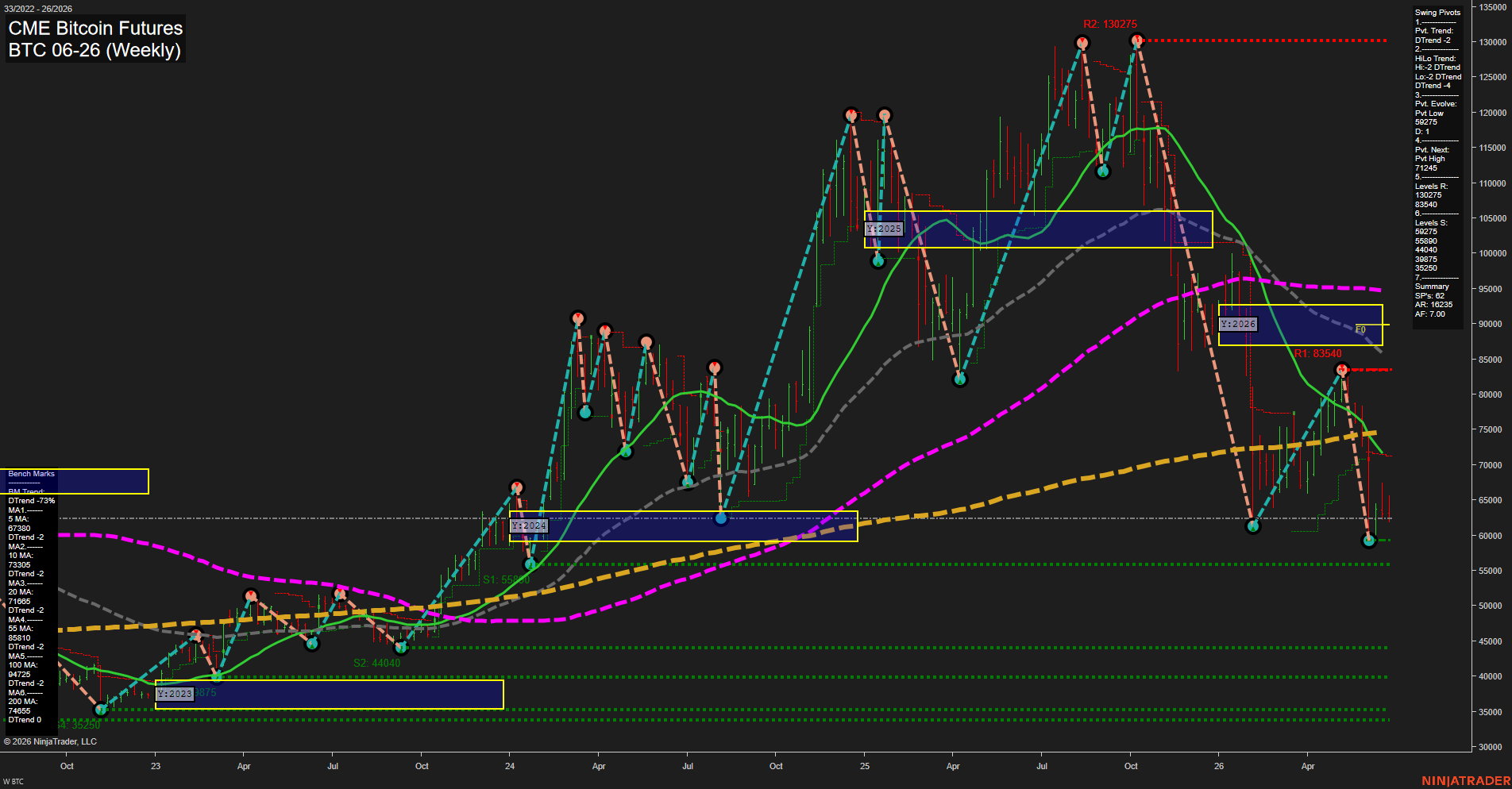Click the DTrend 0 benchmark entry
Screen dimensions: 1512x789
pyautogui.click(x=25, y=720)
